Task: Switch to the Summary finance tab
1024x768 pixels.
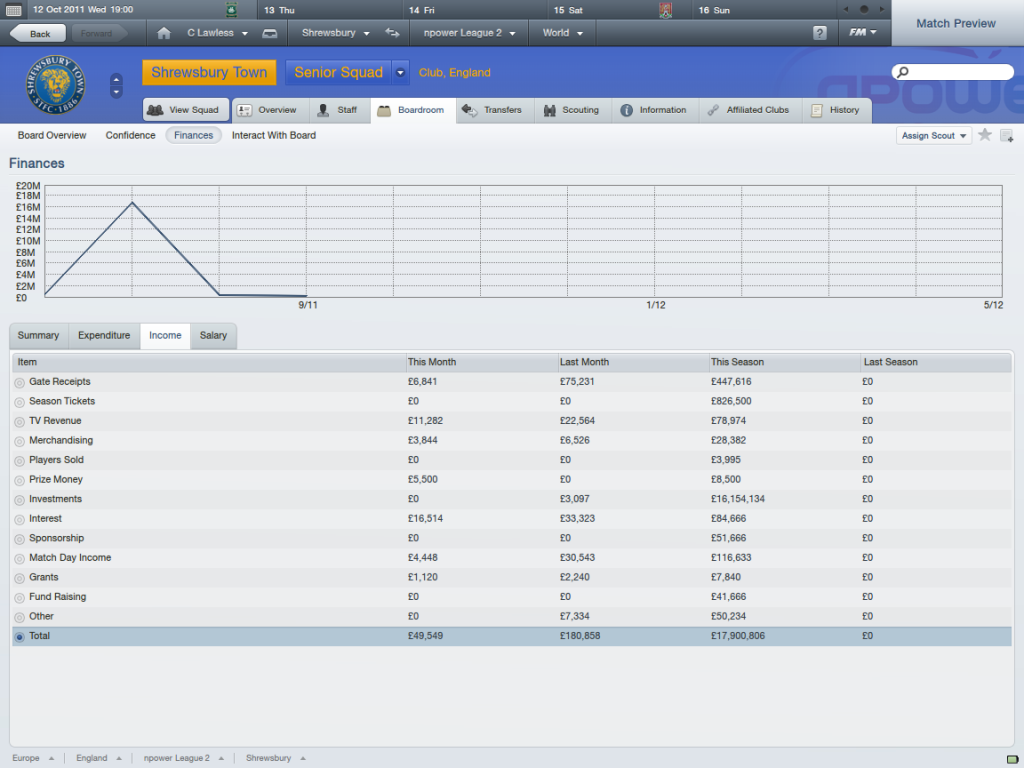Action: pos(39,336)
